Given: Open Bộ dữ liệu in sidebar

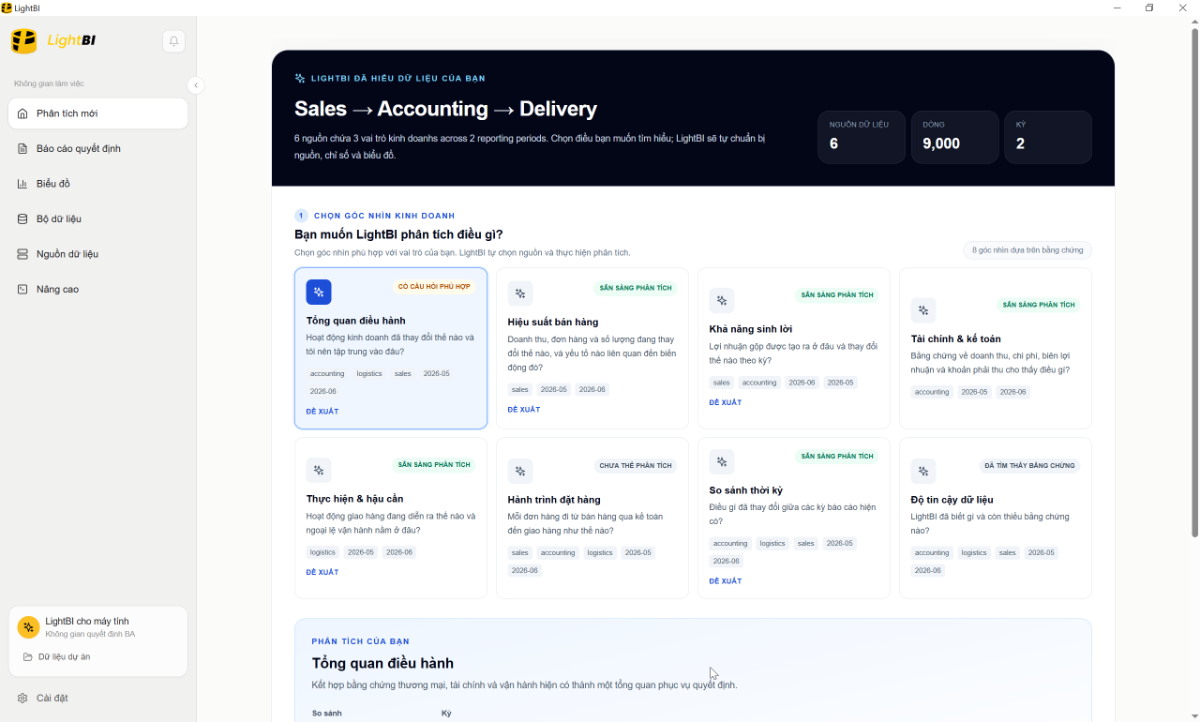Looking at the screenshot, I should click(98, 219).
